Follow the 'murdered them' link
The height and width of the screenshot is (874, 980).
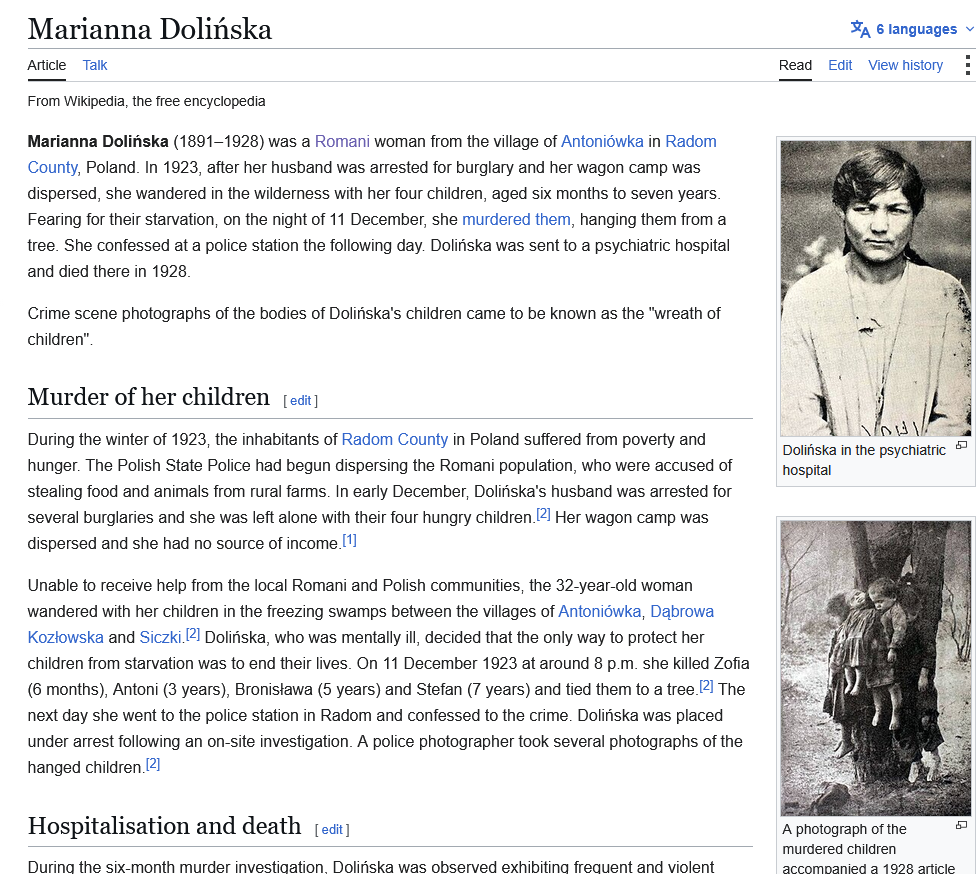pos(516,219)
